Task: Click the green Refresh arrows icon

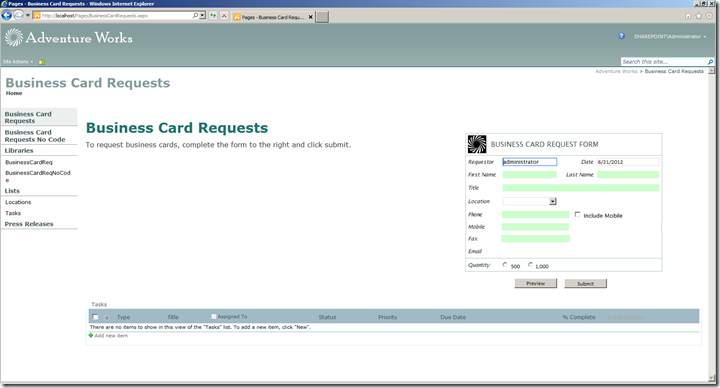Action: (x=213, y=16)
